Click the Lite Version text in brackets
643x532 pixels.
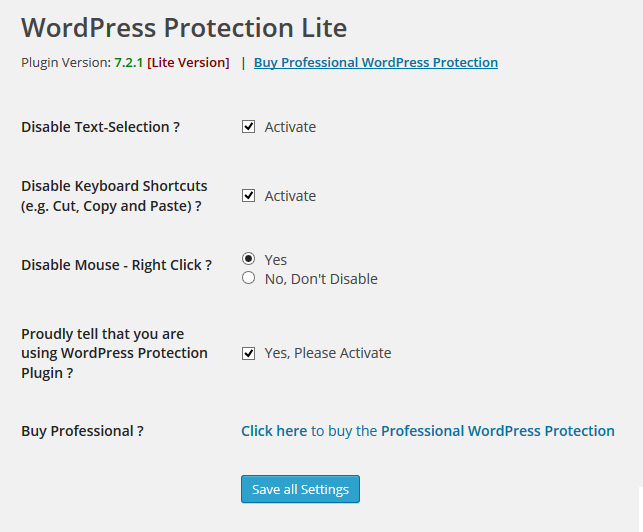[x=188, y=62]
